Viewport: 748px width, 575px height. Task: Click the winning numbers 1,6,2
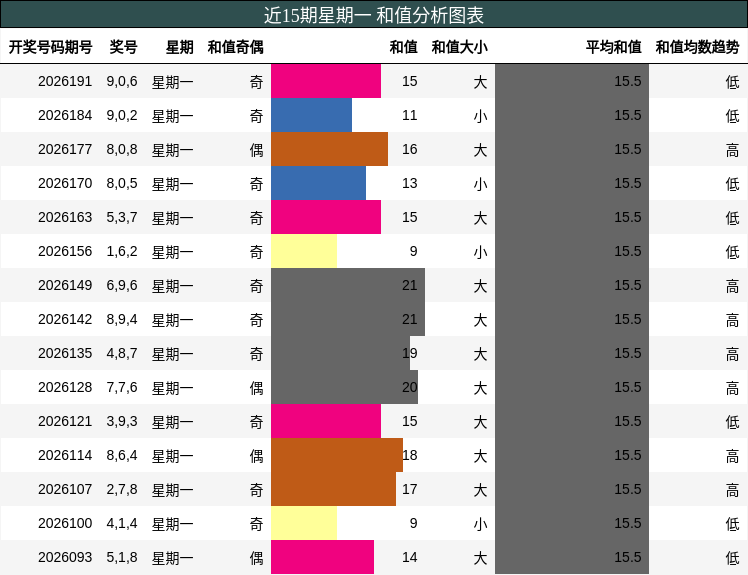coord(122,251)
